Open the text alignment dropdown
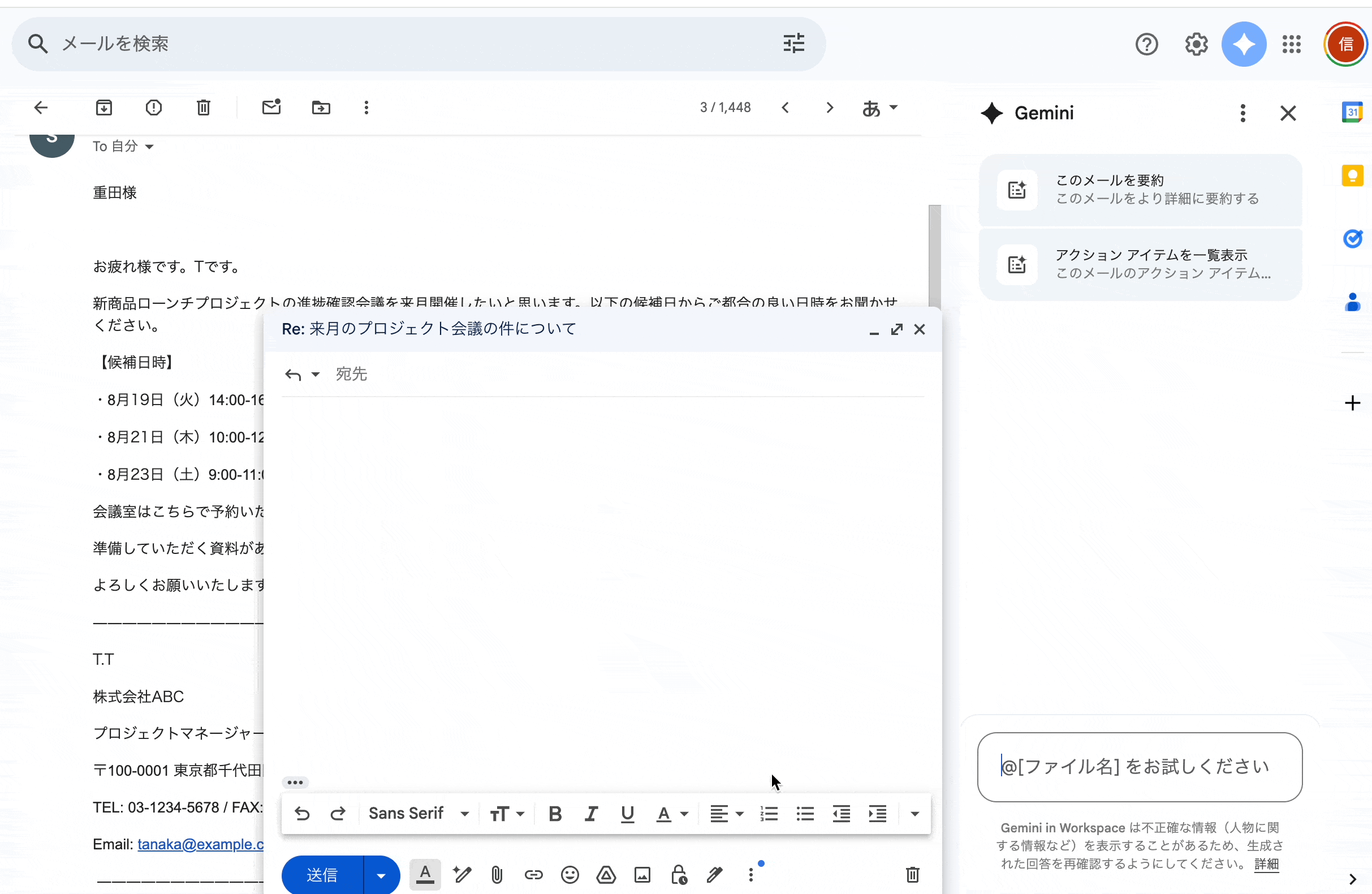 (x=726, y=814)
